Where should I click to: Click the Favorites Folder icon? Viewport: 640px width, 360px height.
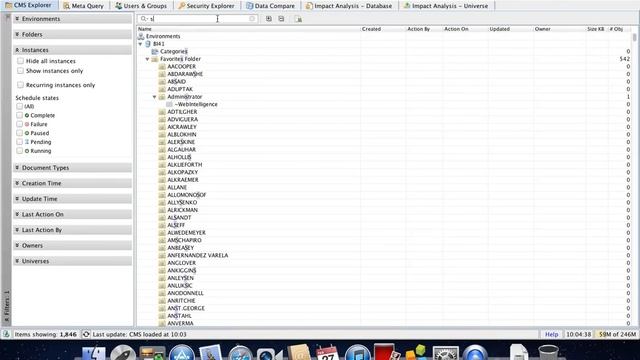(155, 59)
